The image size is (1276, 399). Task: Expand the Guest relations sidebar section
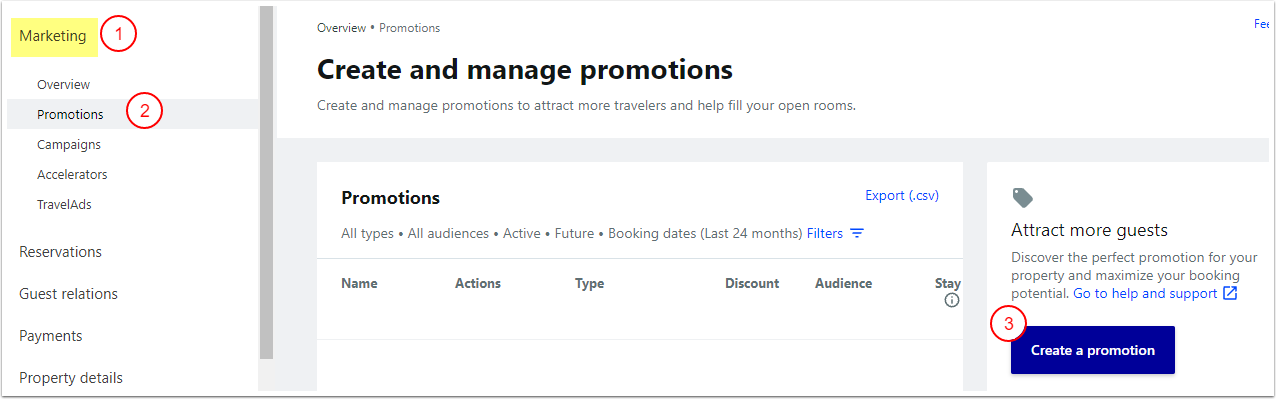click(x=68, y=294)
